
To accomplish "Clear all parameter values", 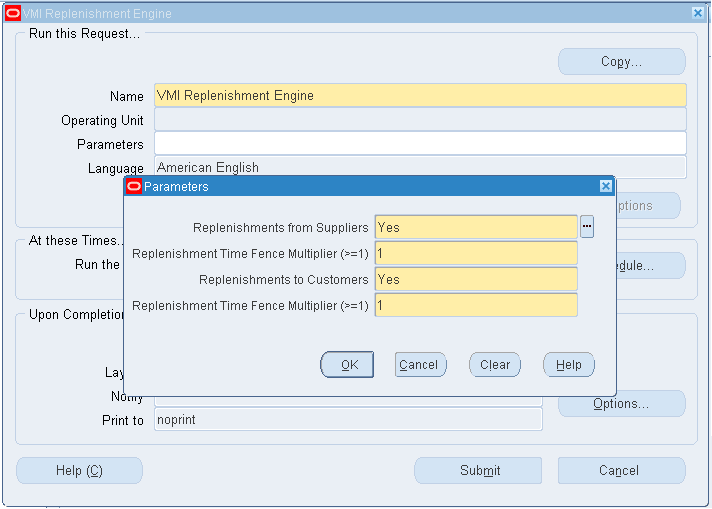I will pos(495,365).
